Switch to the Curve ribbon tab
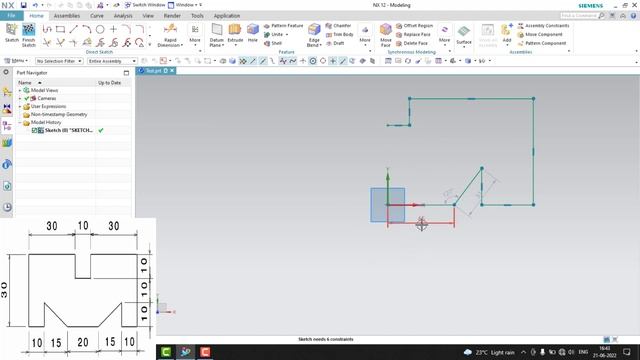Image resolution: width=640 pixels, height=360 pixels. point(97,16)
